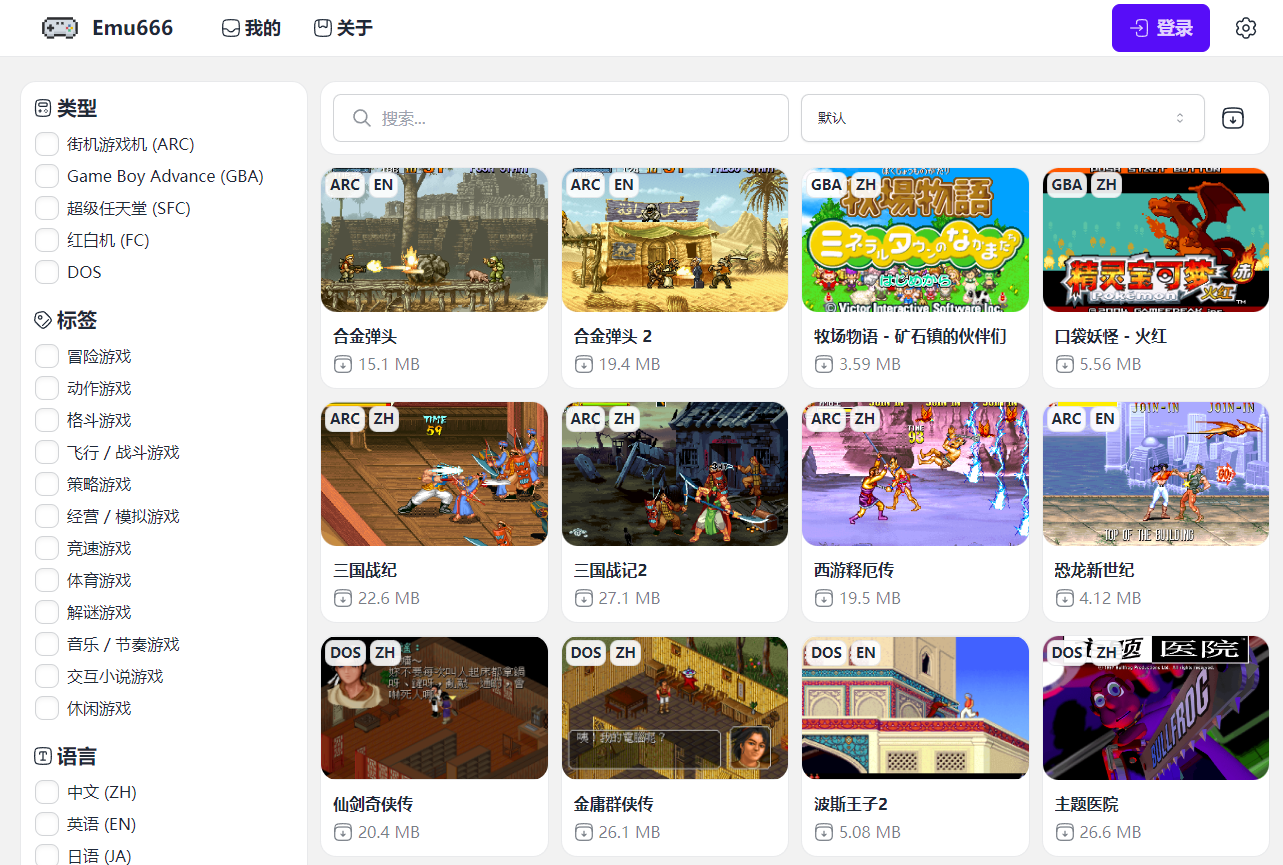Click the 三国战纪 game title

point(365,570)
